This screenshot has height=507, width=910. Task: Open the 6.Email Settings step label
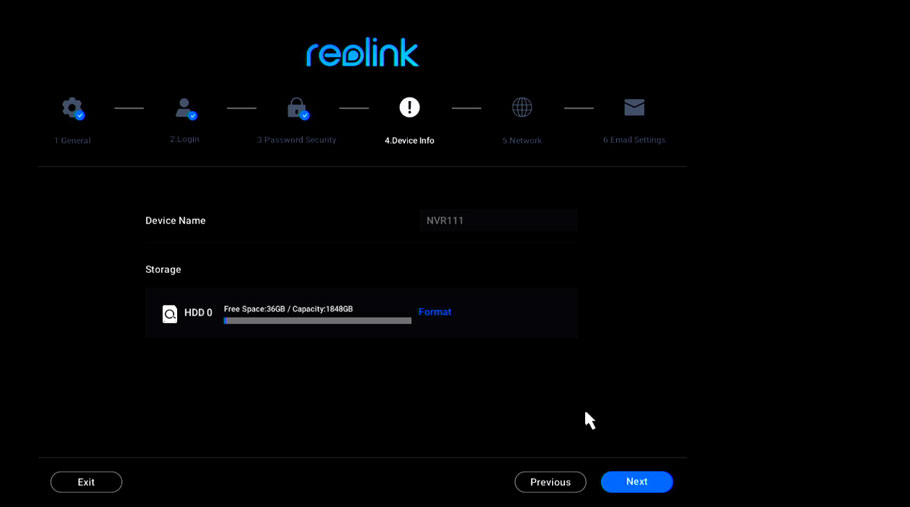634,140
